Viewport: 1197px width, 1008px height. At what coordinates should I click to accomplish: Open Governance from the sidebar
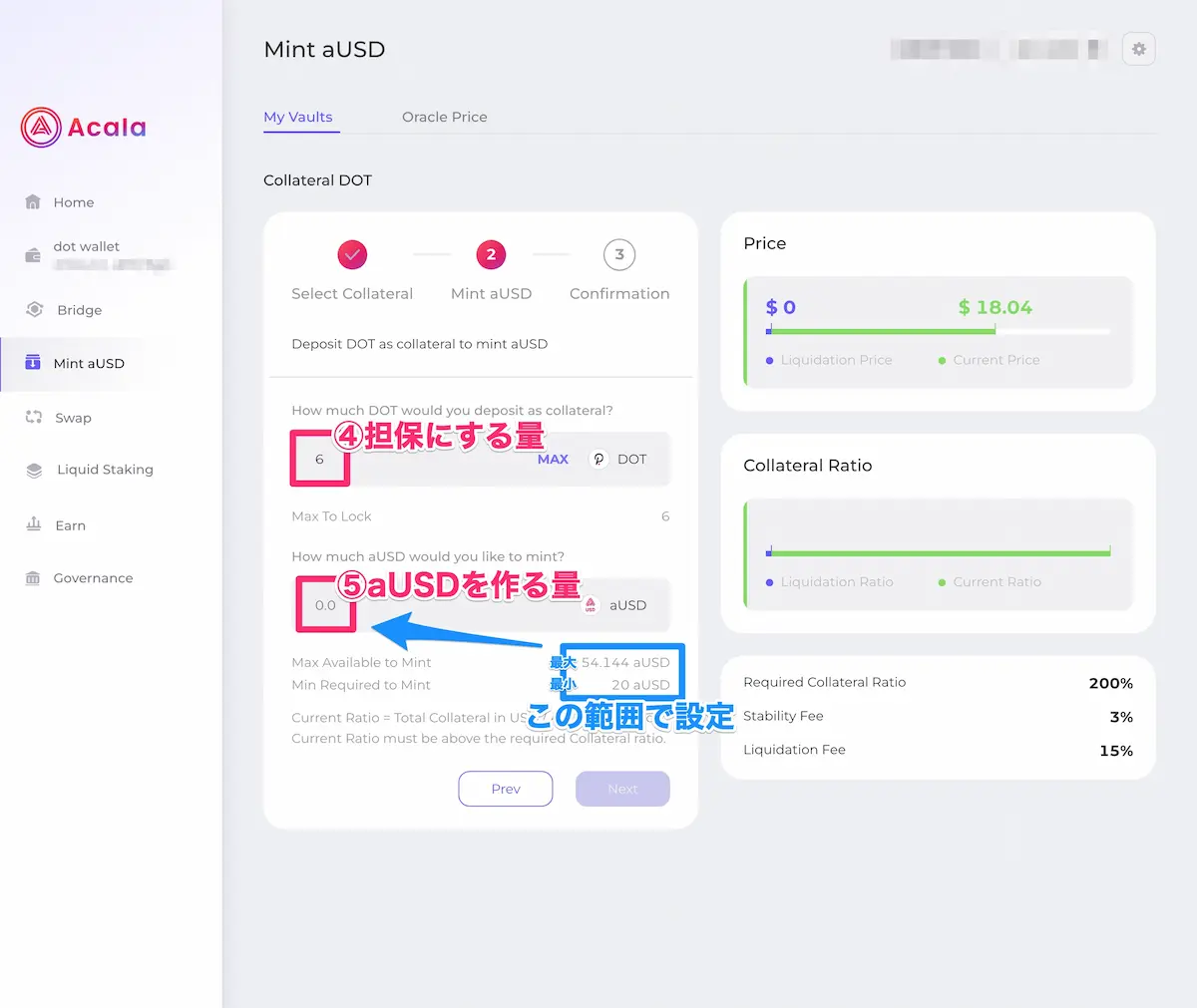(93, 578)
